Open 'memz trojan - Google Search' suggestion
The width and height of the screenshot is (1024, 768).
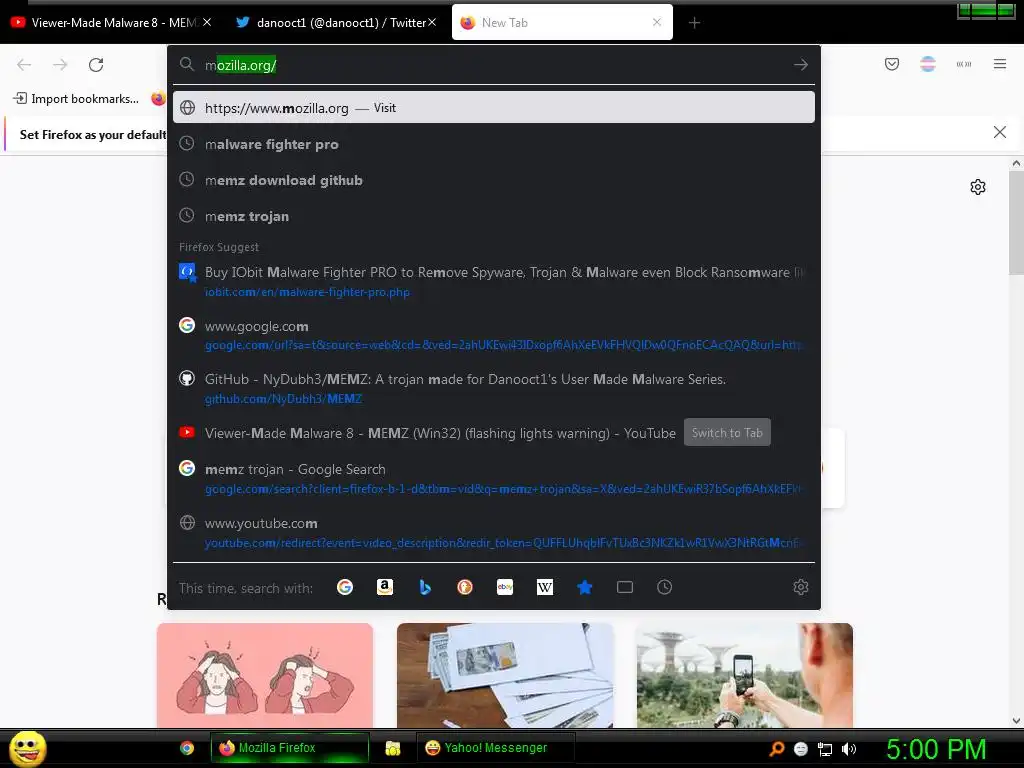(x=494, y=479)
